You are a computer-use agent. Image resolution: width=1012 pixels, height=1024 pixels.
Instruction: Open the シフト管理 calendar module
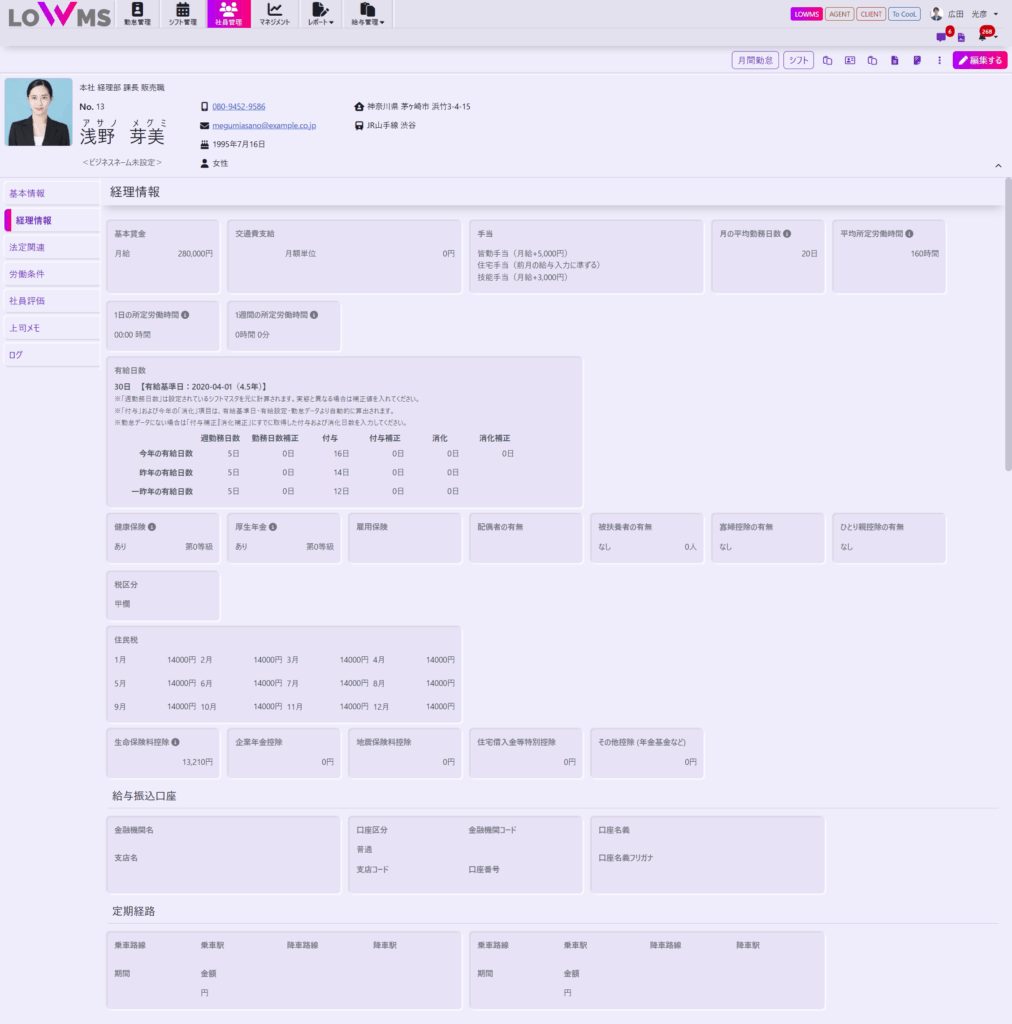click(x=182, y=14)
